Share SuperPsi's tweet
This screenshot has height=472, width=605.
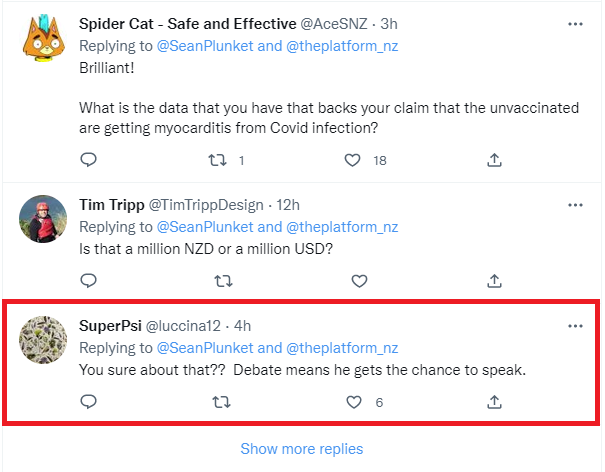click(x=494, y=402)
